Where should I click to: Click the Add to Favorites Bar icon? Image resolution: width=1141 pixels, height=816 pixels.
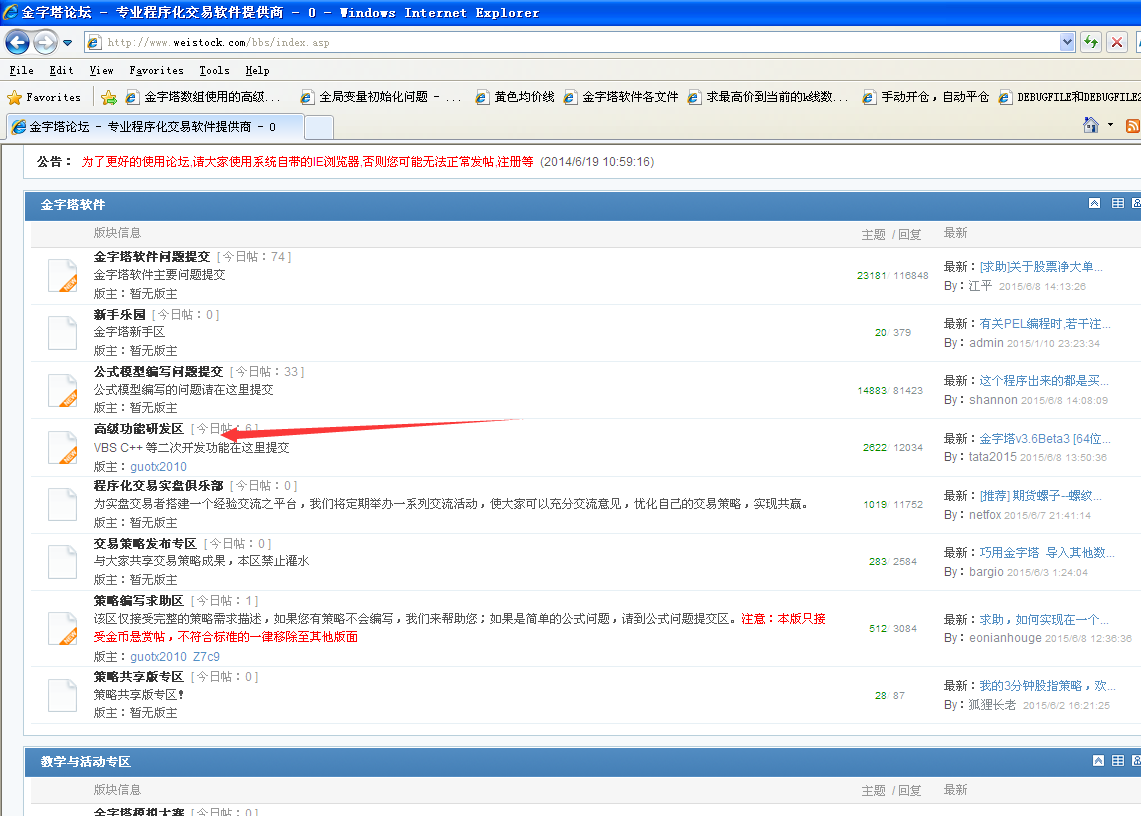109,97
